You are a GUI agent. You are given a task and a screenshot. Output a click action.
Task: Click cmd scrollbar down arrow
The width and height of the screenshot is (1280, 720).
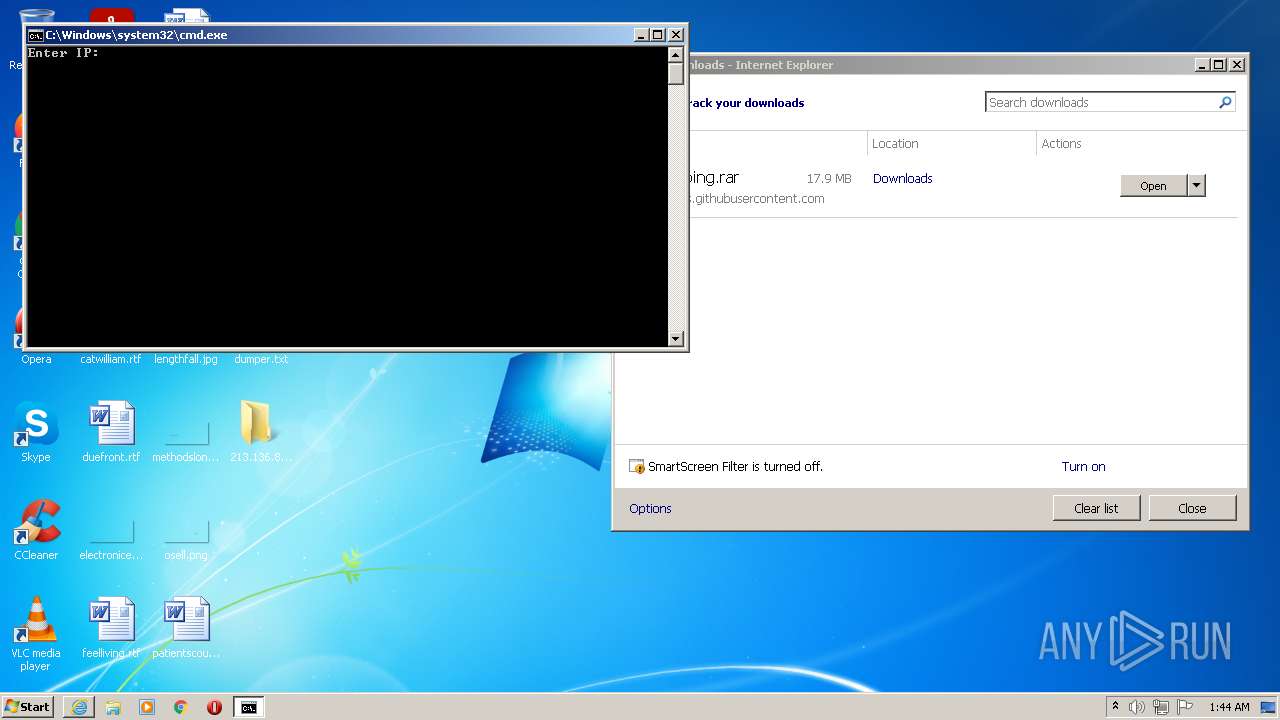[676, 339]
